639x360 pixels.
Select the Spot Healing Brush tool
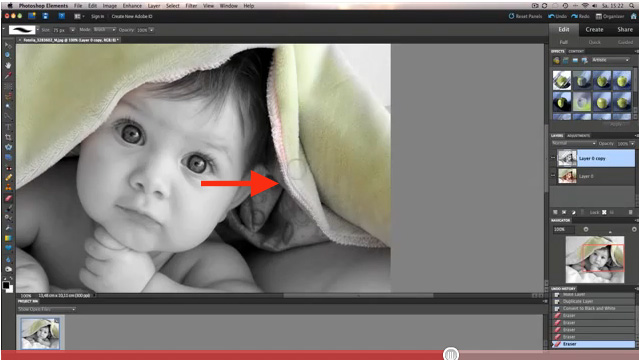[8, 178]
